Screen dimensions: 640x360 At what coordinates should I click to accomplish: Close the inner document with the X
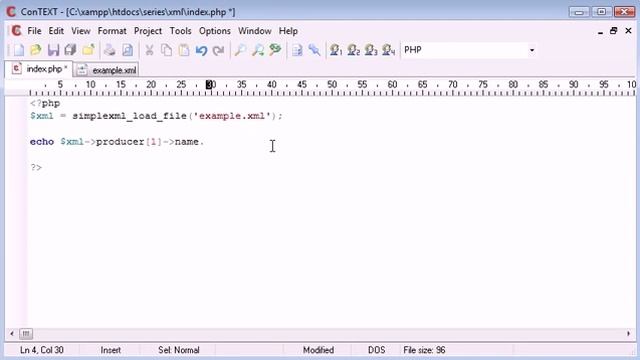coord(628,31)
